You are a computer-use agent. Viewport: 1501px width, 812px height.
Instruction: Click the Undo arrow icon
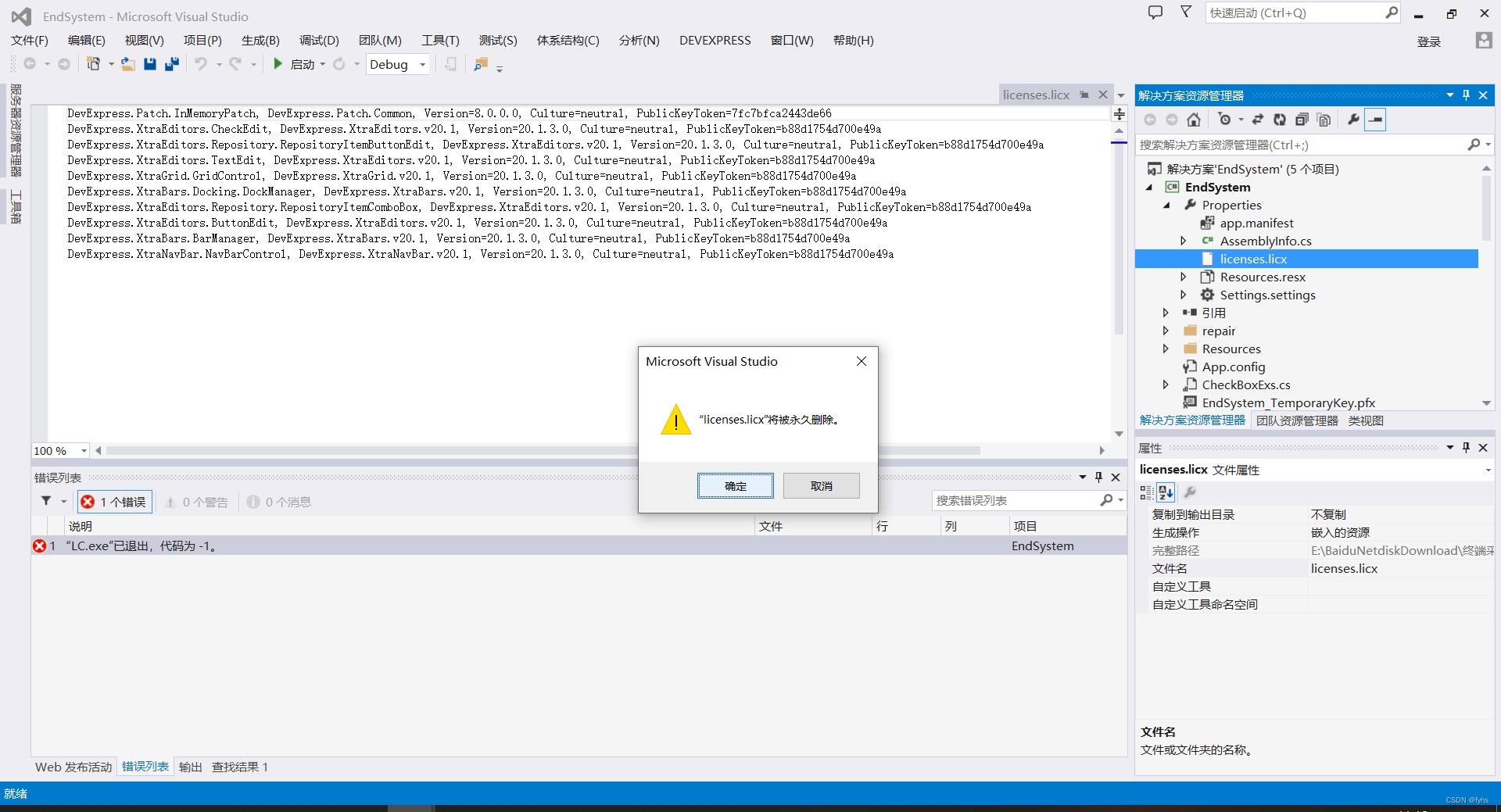(x=201, y=64)
